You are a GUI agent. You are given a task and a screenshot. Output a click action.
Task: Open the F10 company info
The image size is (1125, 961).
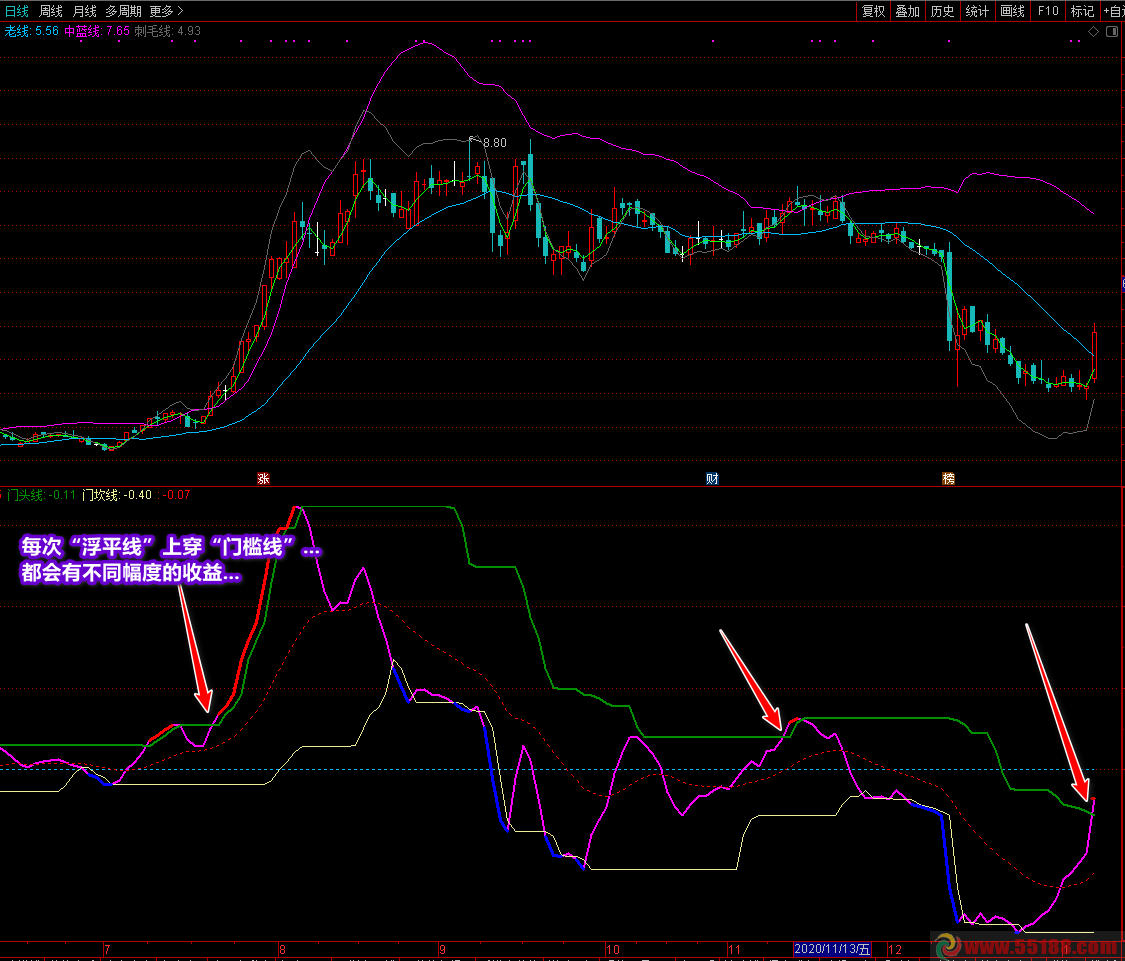click(x=1047, y=11)
